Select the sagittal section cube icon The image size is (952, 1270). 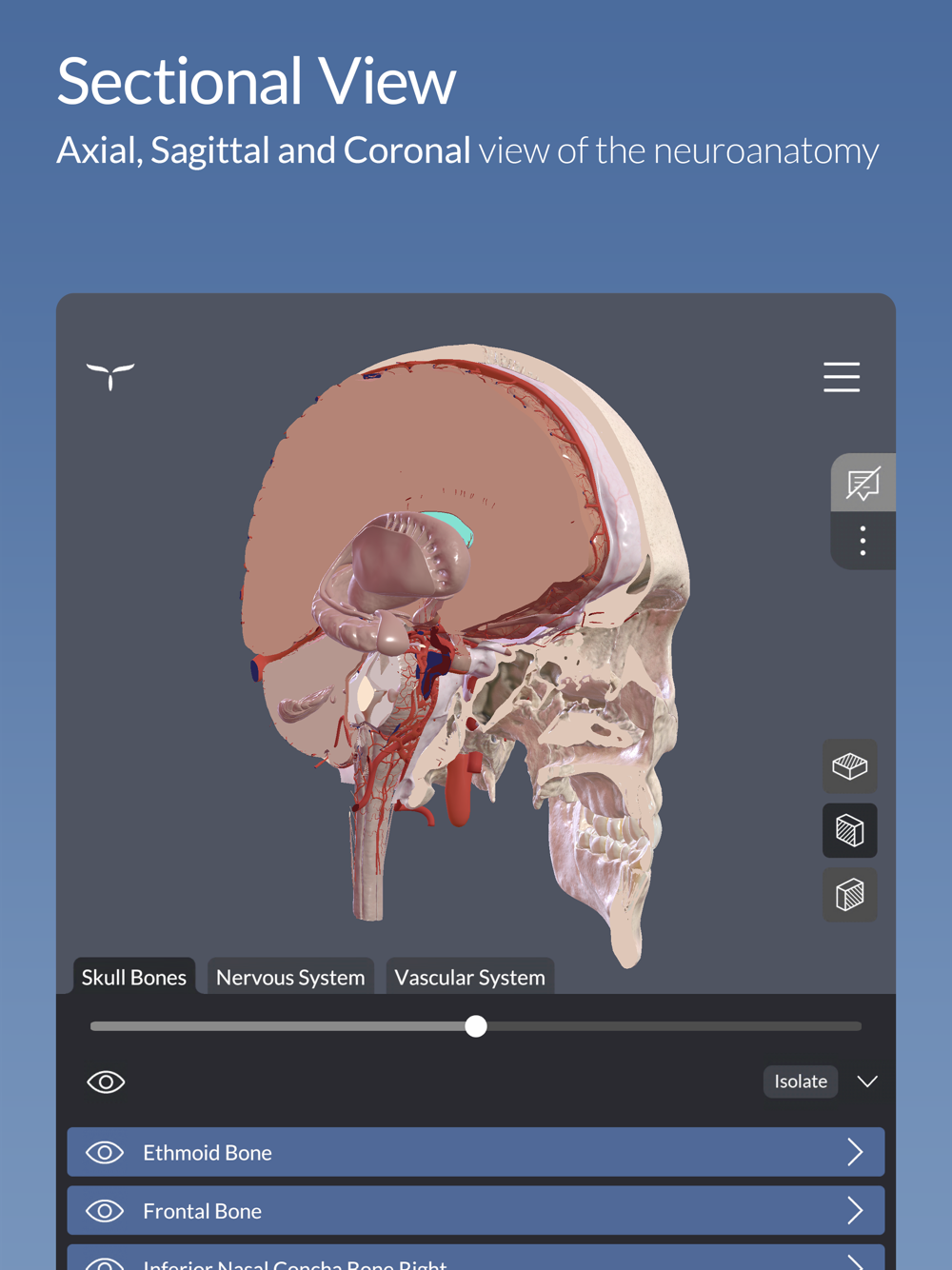point(850,830)
